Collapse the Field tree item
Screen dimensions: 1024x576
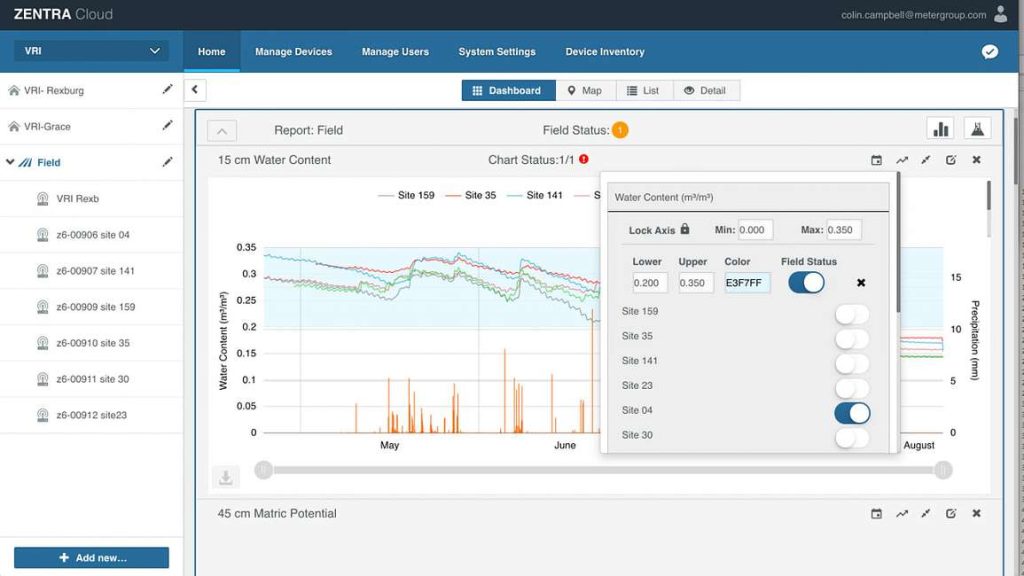coord(10,162)
